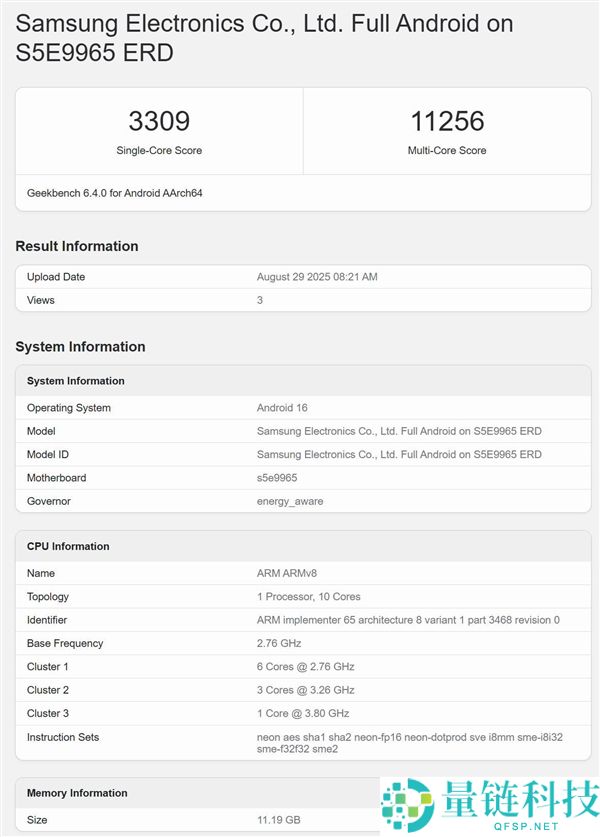This screenshot has width=600, height=837.
Task: Click the bold System Information table header
Action: point(76,381)
